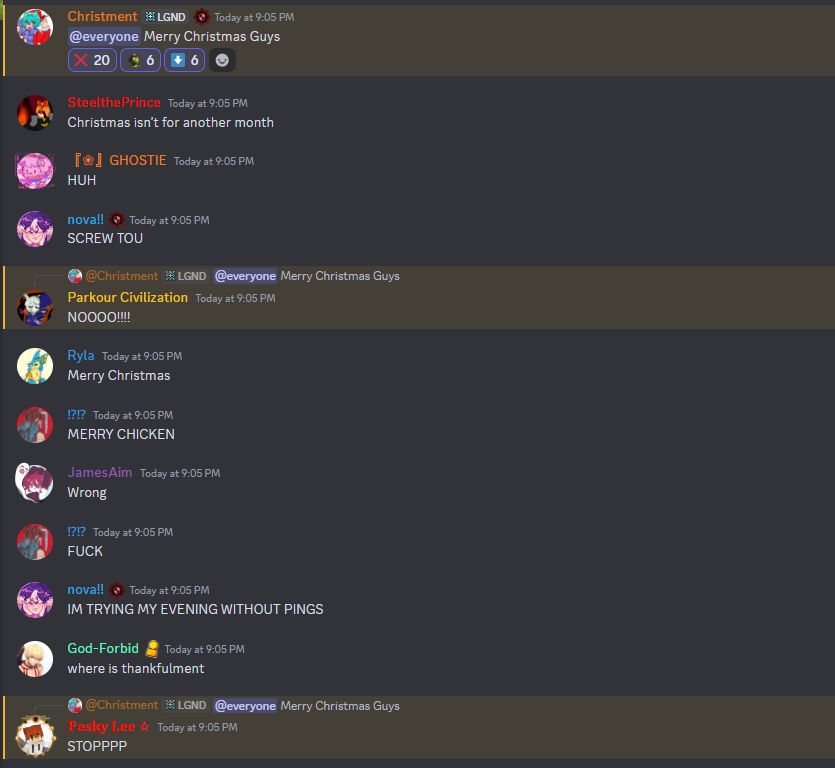835x768 pixels.
Task: Open SteelthePrince's avatar
Action: (35, 112)
